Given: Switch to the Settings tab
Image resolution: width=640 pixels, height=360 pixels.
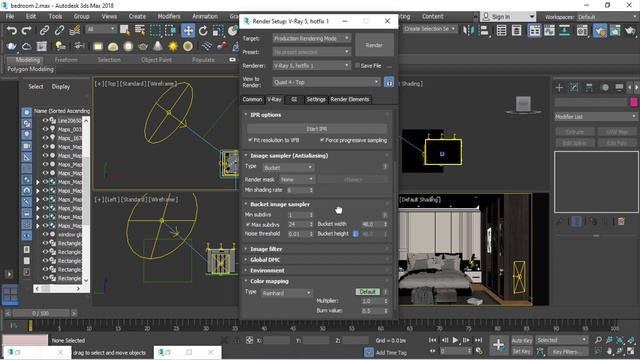Looking at the screenshot, I should 316,99.
